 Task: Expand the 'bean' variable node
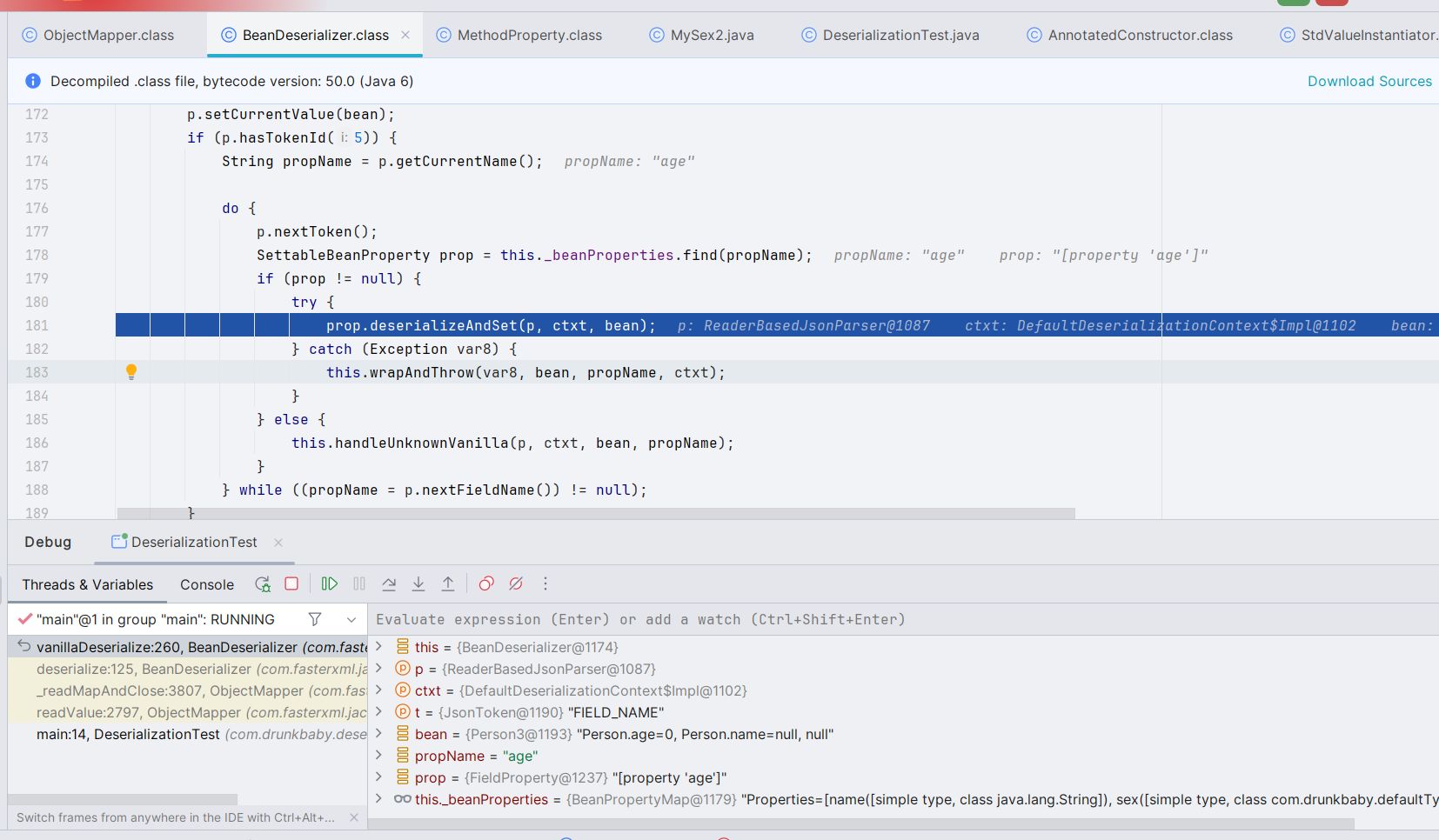click(x=378, y=734)
